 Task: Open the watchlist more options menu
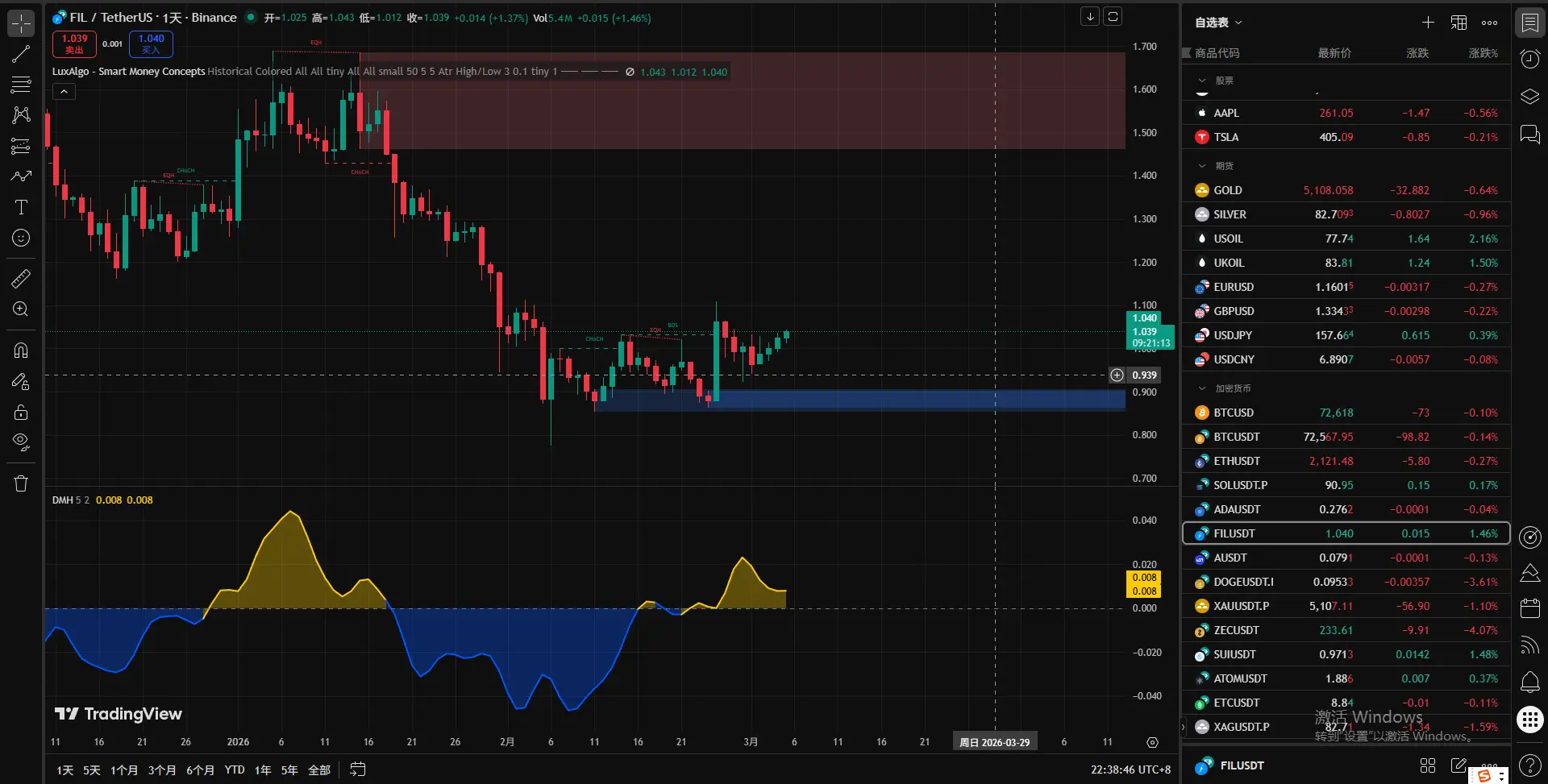pyautogui.click(x=1489, y=23)
